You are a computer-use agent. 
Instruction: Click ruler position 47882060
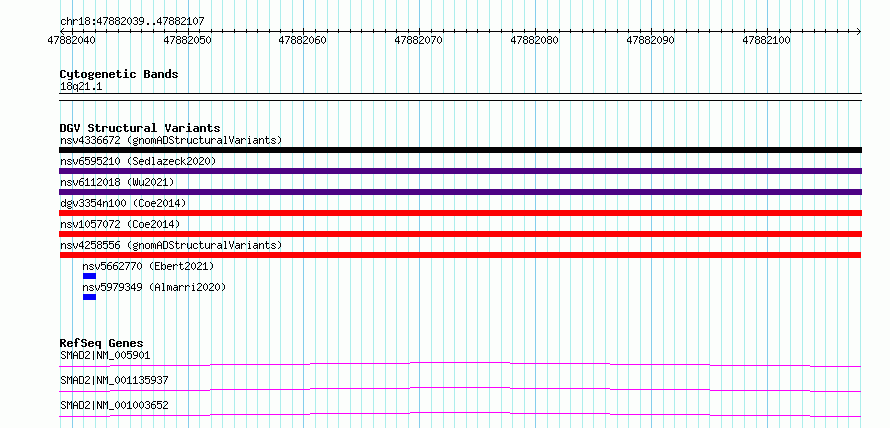click(x=303, y=40)
